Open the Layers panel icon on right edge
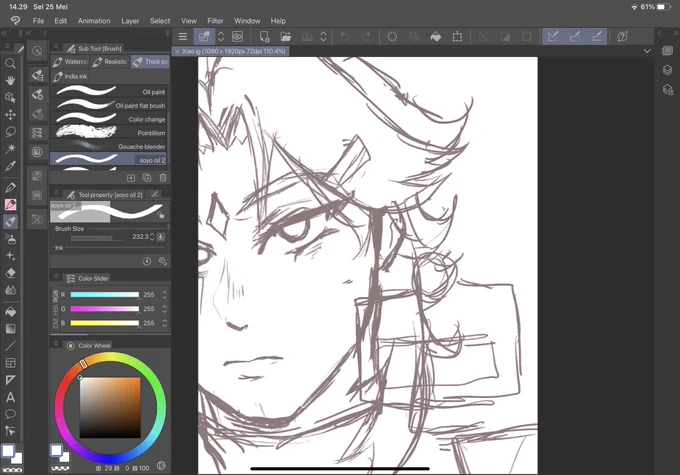The image size is (680, 475). (667, 70)
